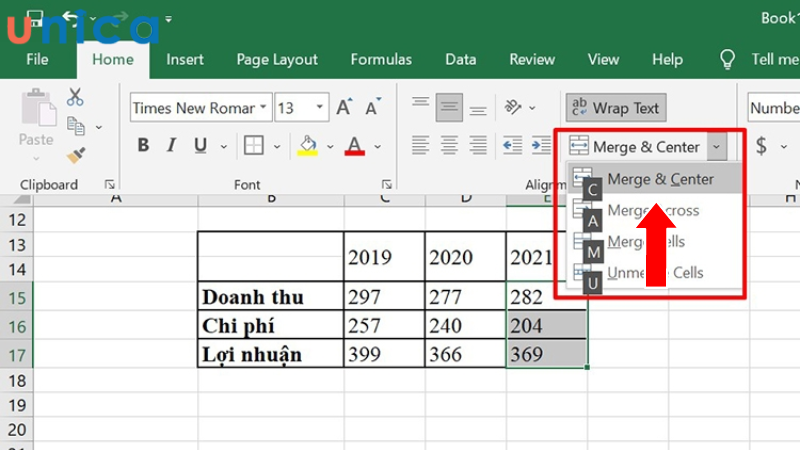Screen dimensions: 800x450
Task: Click Increase Indent icon
Action: (x=541, y=146)
